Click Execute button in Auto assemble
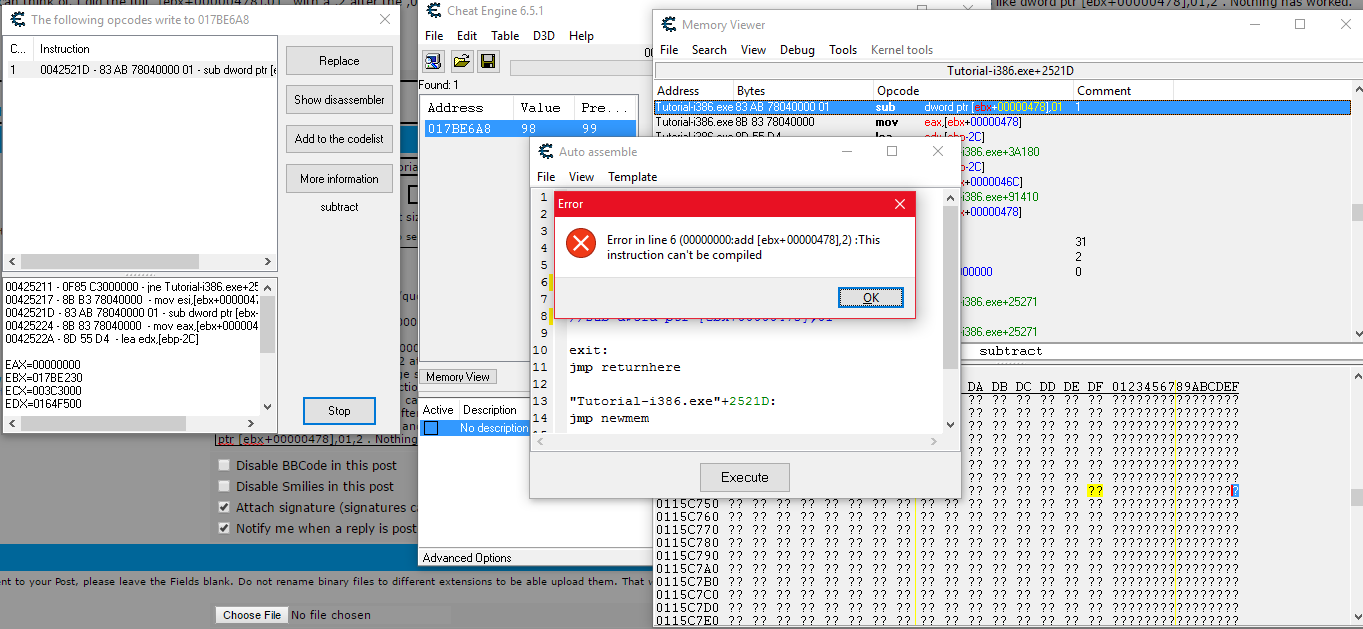The image size is (1363, 629). pos(745,477)
